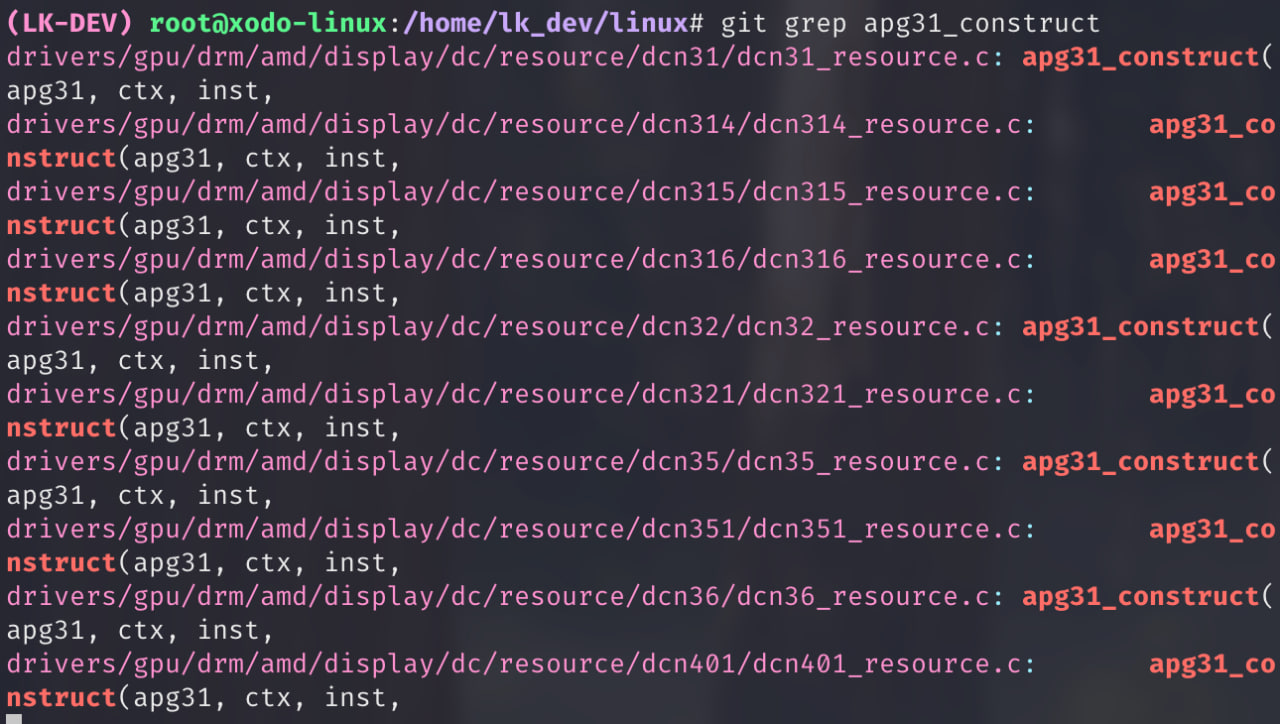Click highlighted apg31_construct match on dcn32 line
1280x724 pixels.
[1141, 327]
